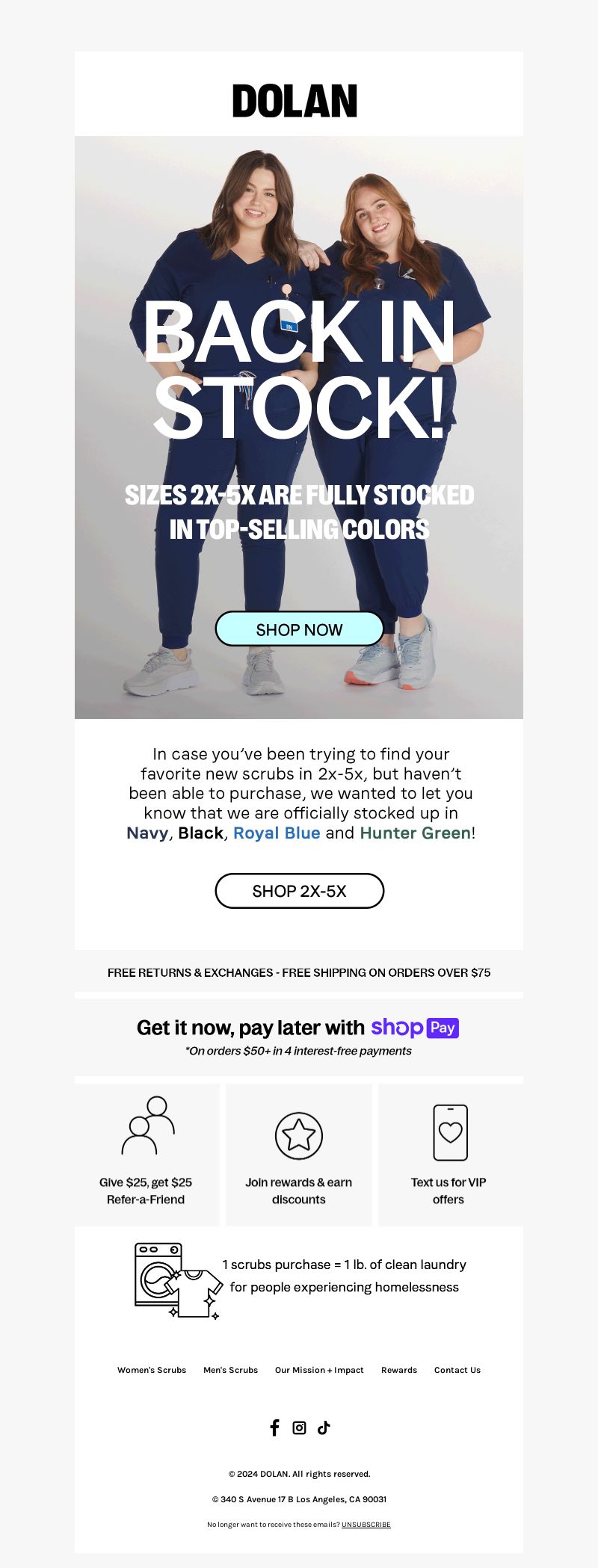The image size is (598, 1568).
Task: Click the rewards star icon
Action: coord(299,1136)
